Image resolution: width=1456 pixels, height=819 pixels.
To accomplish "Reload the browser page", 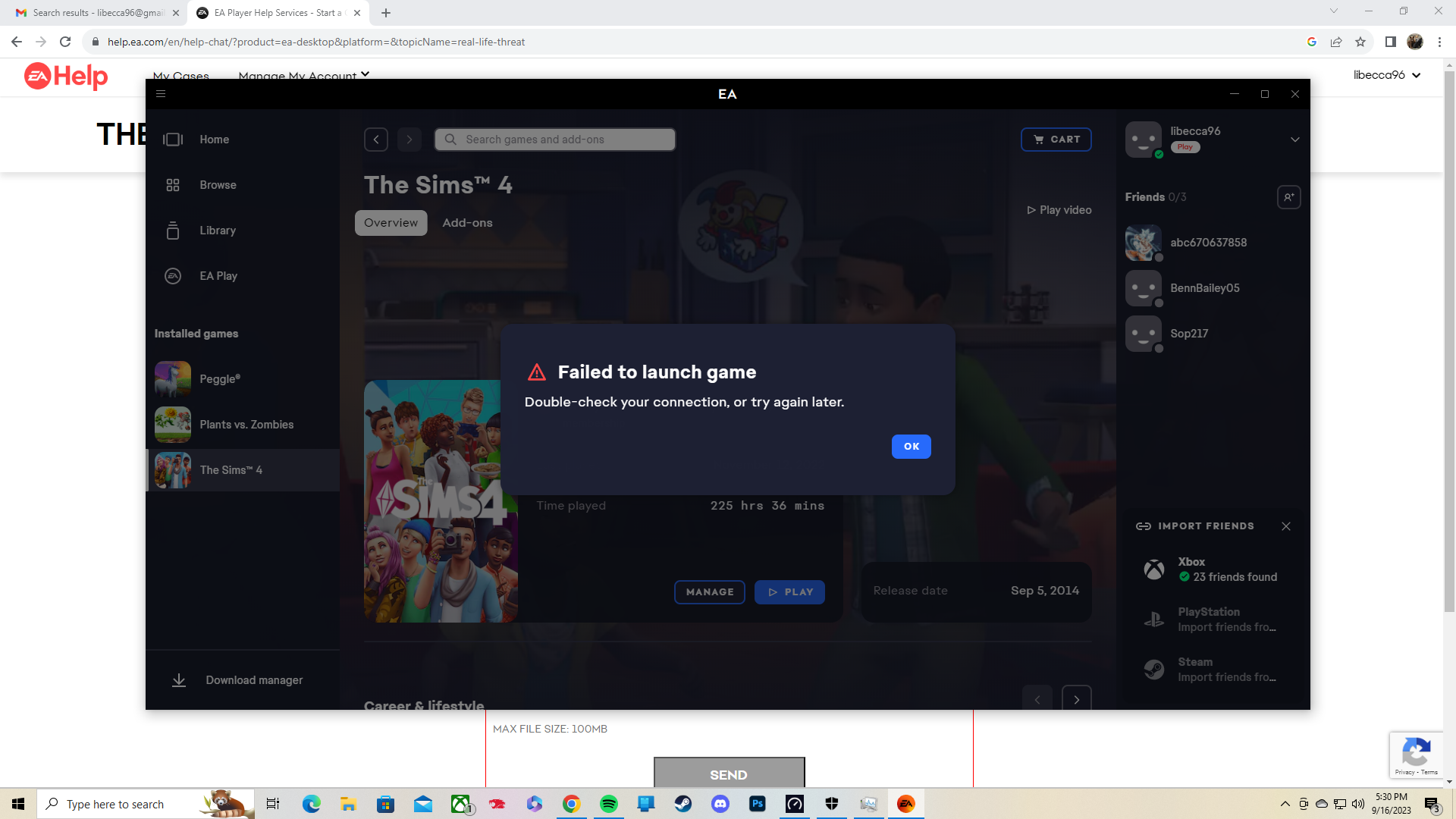I will click(x=66, y=42).
